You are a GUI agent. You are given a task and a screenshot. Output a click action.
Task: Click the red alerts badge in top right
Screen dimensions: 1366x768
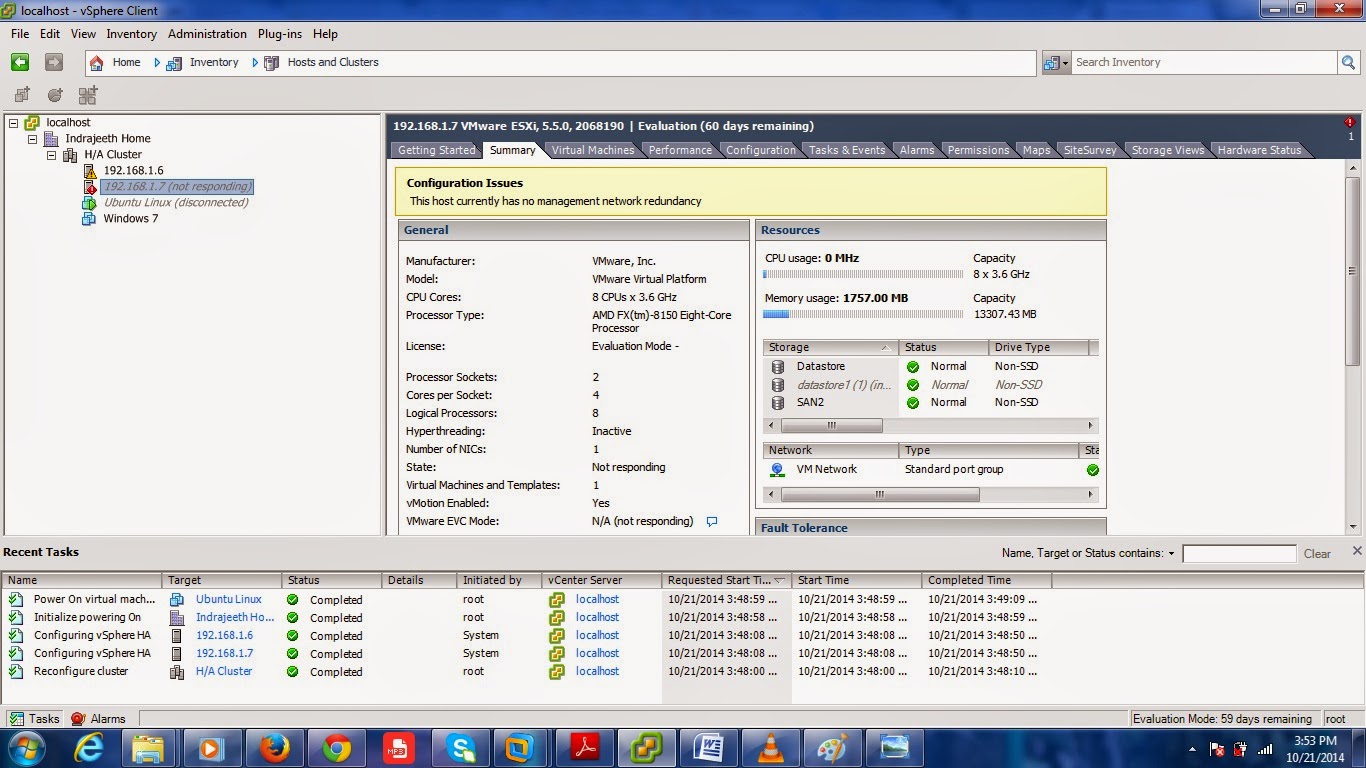click(1349, 121)
